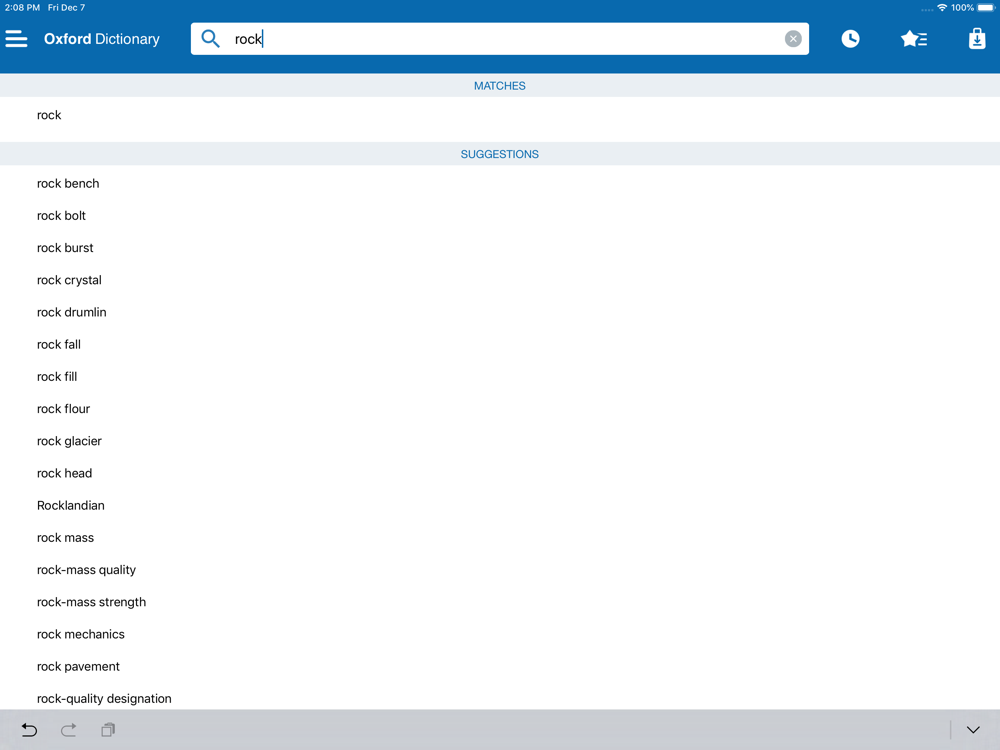Screen dimensions: 1000x750
Task: Collapse keyboard bar with chevron
Action: (x=973, y=730)
